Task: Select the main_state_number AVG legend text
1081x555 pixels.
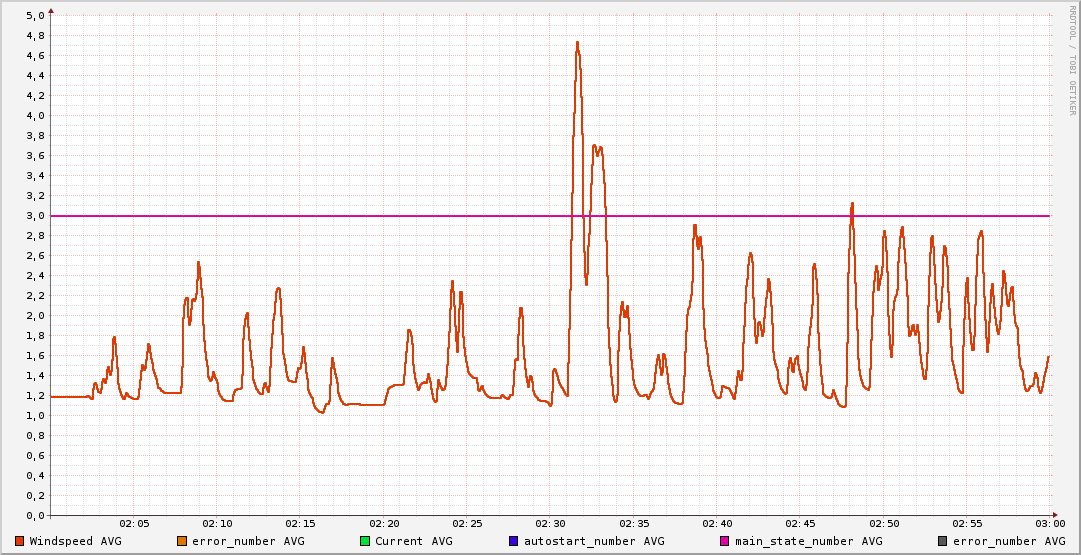Action: [808, 541]
